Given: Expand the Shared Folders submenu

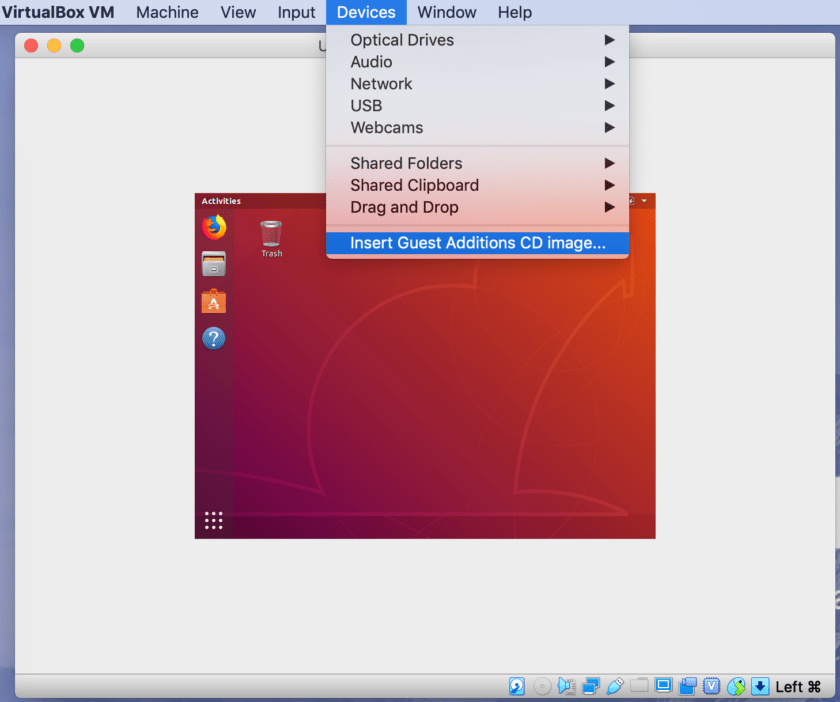Looking at the screenshot, I should pyautogui.click(x=477, y=163).
